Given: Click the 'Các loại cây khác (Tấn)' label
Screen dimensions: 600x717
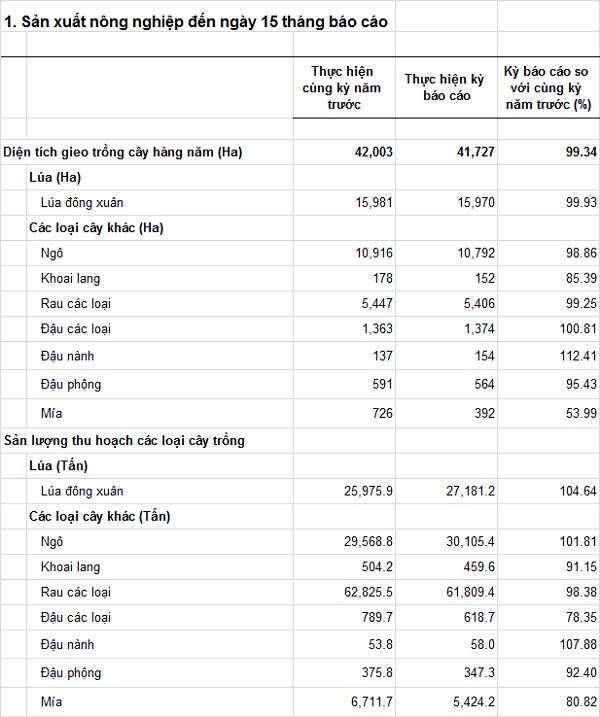Looking at the screenshot, I should pos(100,516).
